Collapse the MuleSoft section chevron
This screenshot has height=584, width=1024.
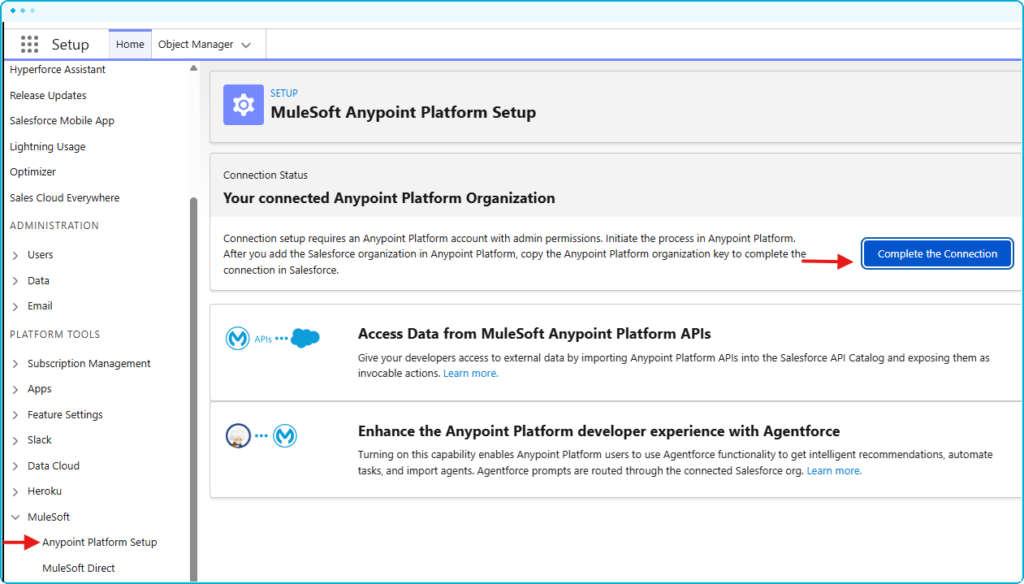pyautogui.click(x=16, y=517)
